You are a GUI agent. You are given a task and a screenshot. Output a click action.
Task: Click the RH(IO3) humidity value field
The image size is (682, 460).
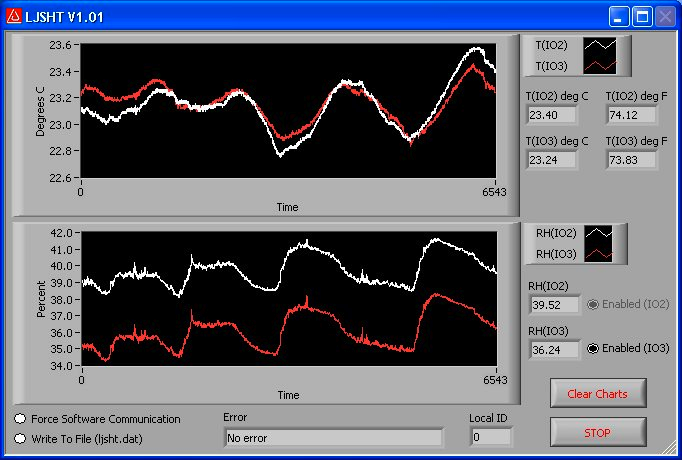tap(553, 350)
